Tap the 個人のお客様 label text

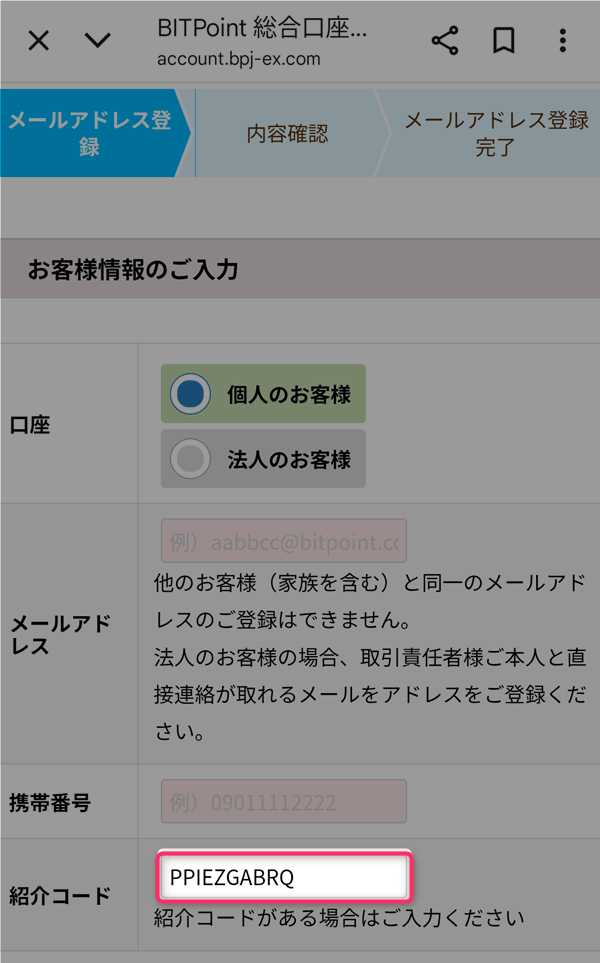tap(289, 394)
